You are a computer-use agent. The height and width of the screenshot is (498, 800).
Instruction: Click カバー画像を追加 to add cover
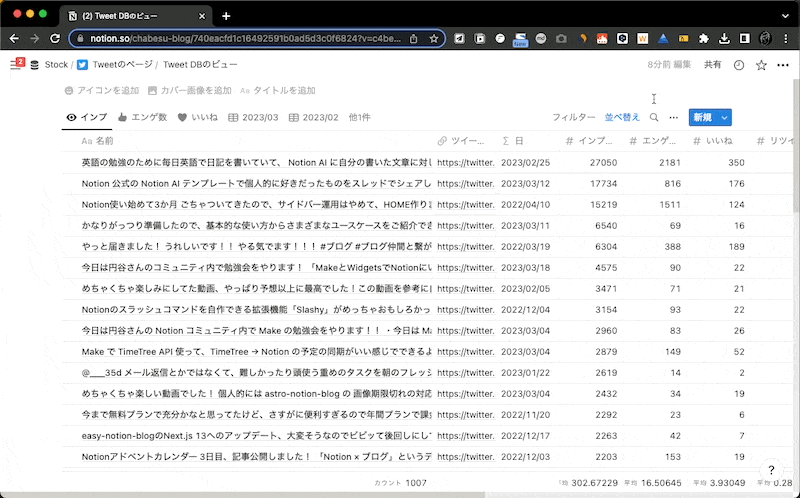189,90
